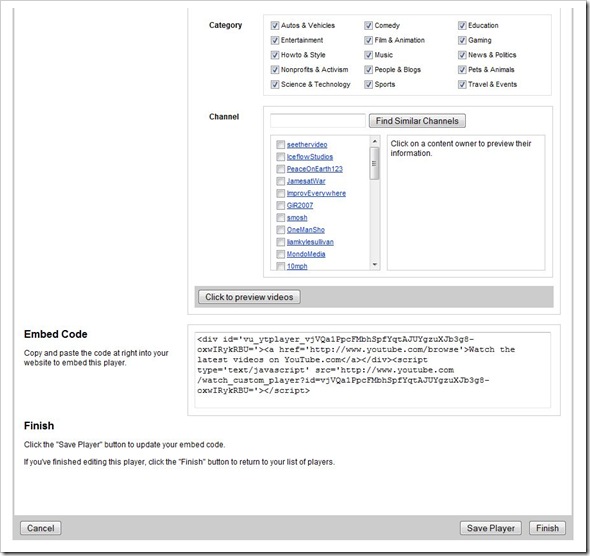Open the liamkylesullivan channel link

click(310, 242)
